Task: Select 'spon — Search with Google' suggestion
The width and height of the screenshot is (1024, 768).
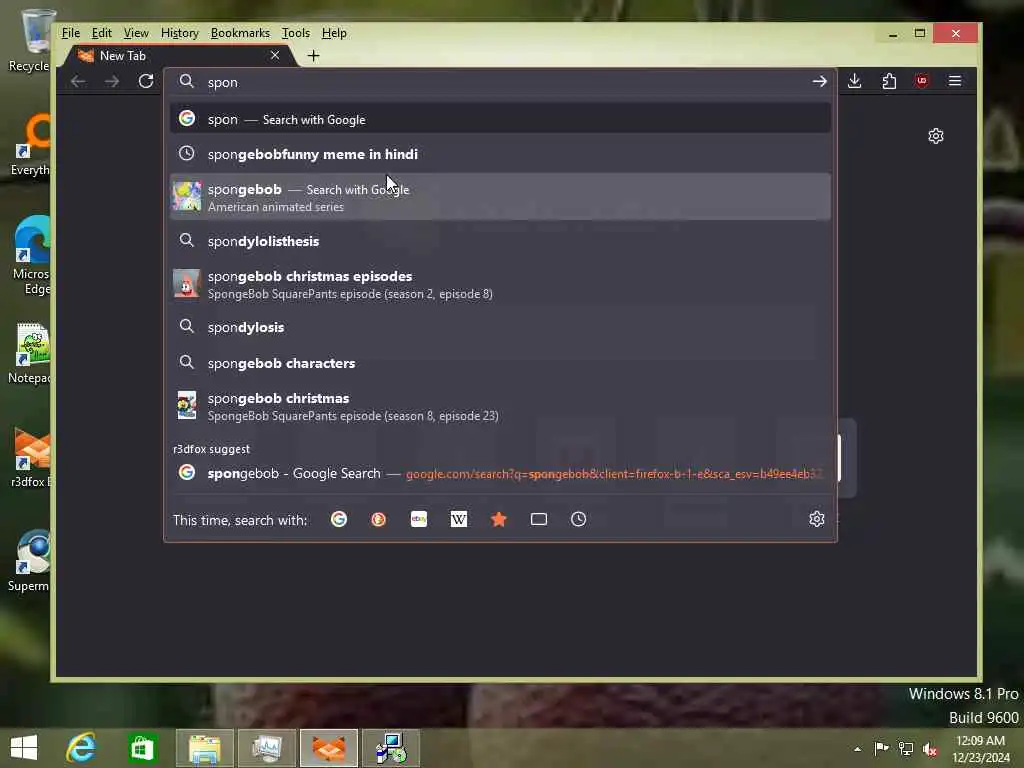Action: (x=500, y=119)
